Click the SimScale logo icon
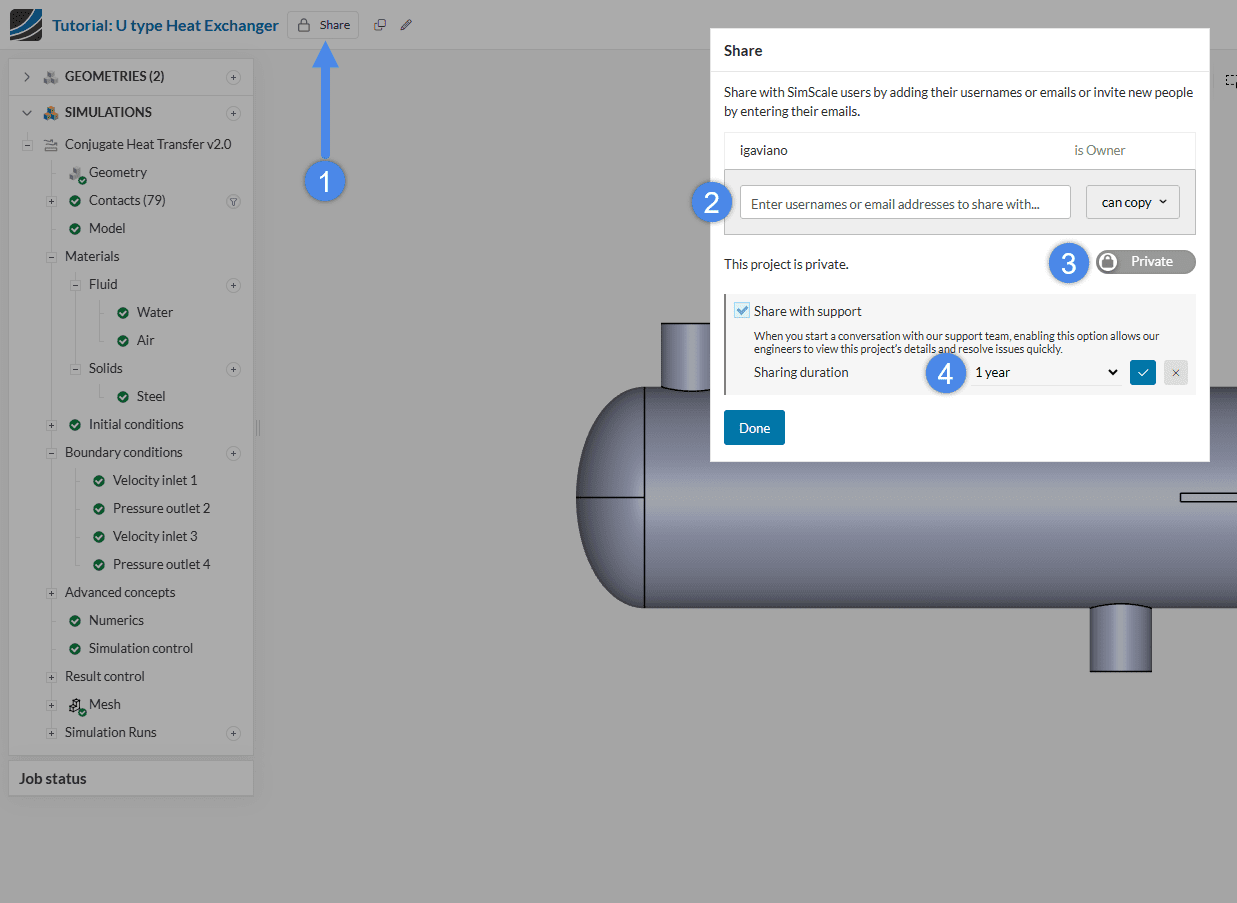The width and height of the screenshot is (1237, 903). [x=25, y=25]
